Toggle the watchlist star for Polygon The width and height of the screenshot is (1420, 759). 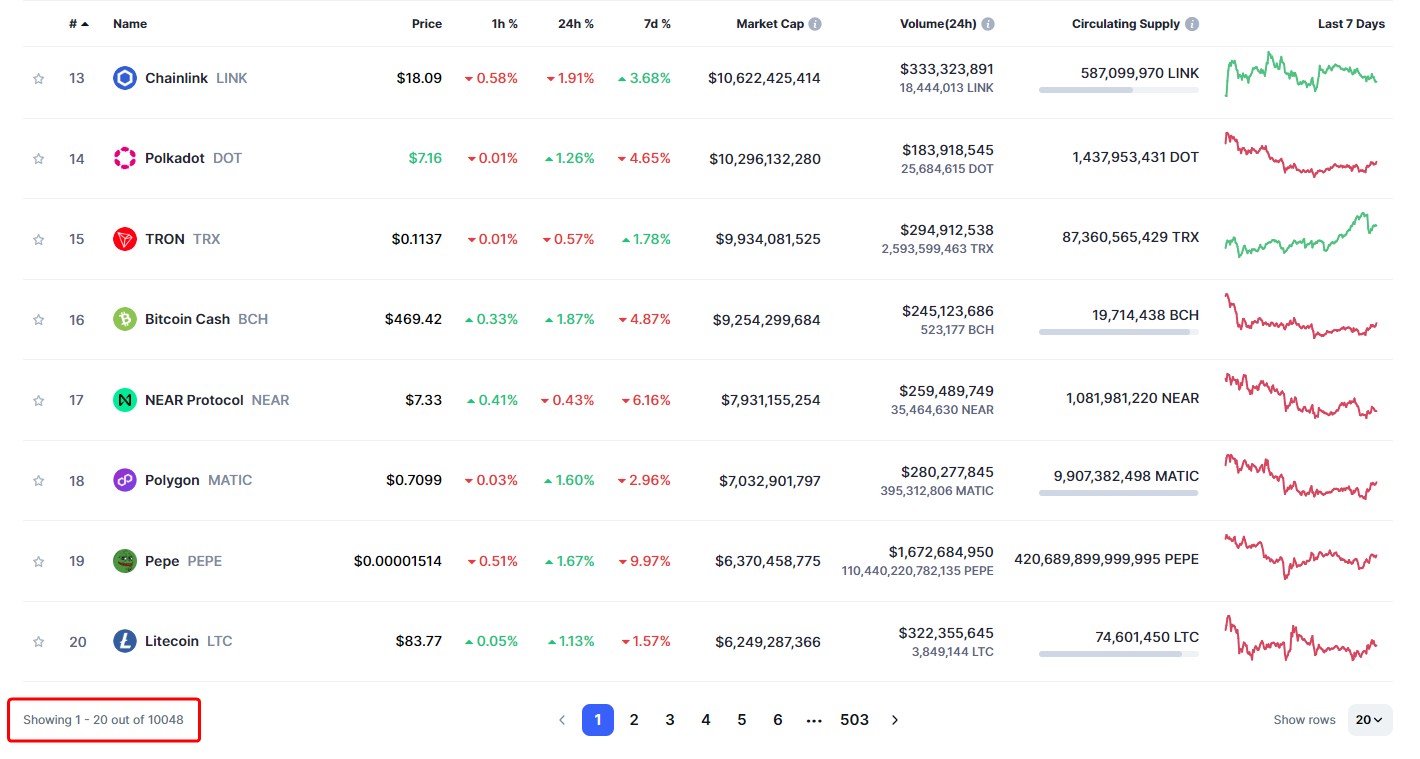pos(39,481)
